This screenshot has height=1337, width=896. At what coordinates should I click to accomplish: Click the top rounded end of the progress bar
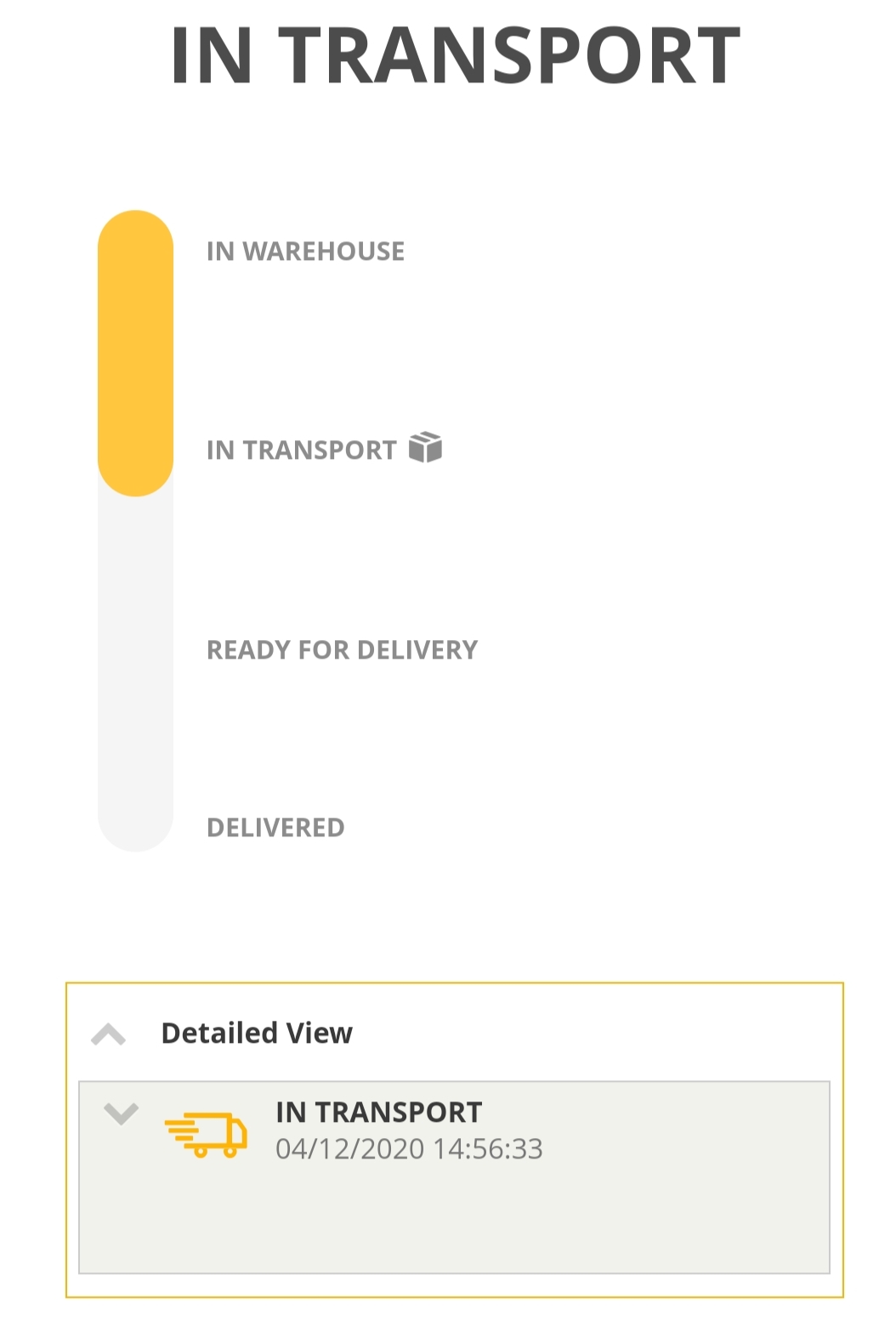pos(135,231)
